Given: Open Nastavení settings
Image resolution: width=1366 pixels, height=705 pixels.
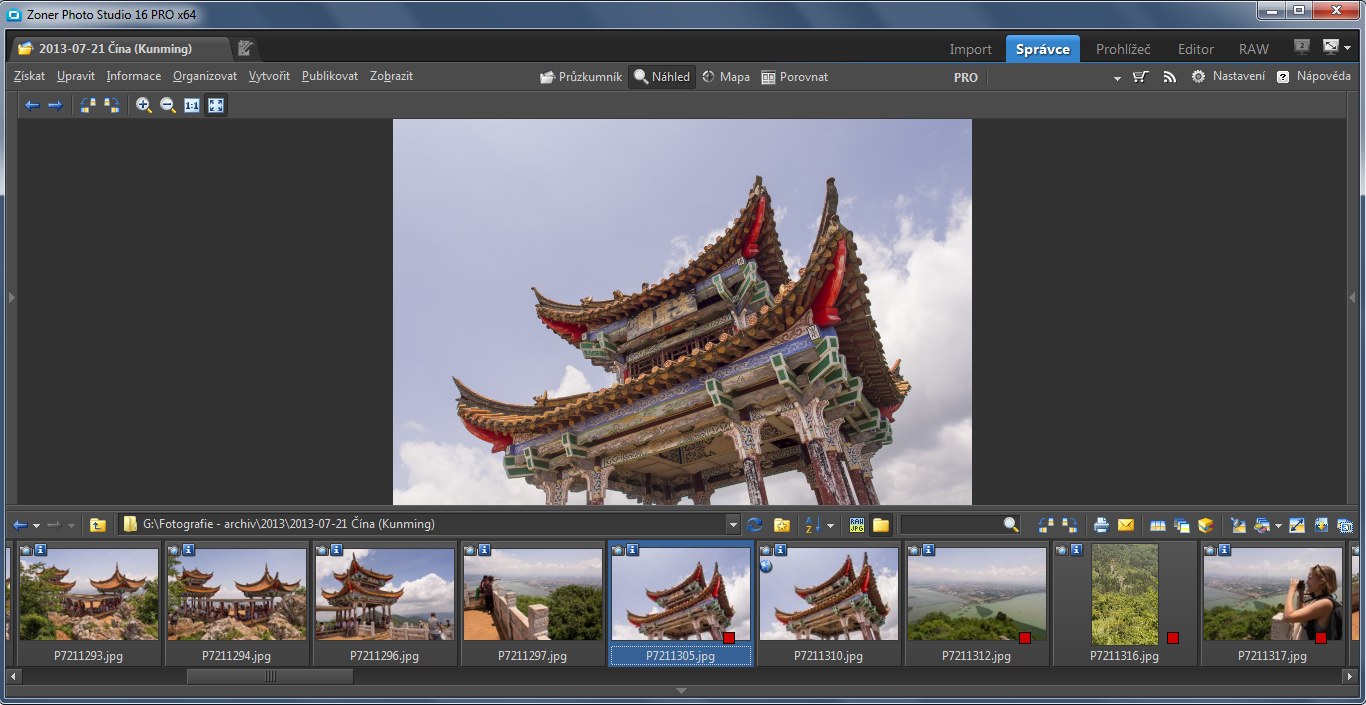Looking at the screenshot, I should pos(1228,77).
